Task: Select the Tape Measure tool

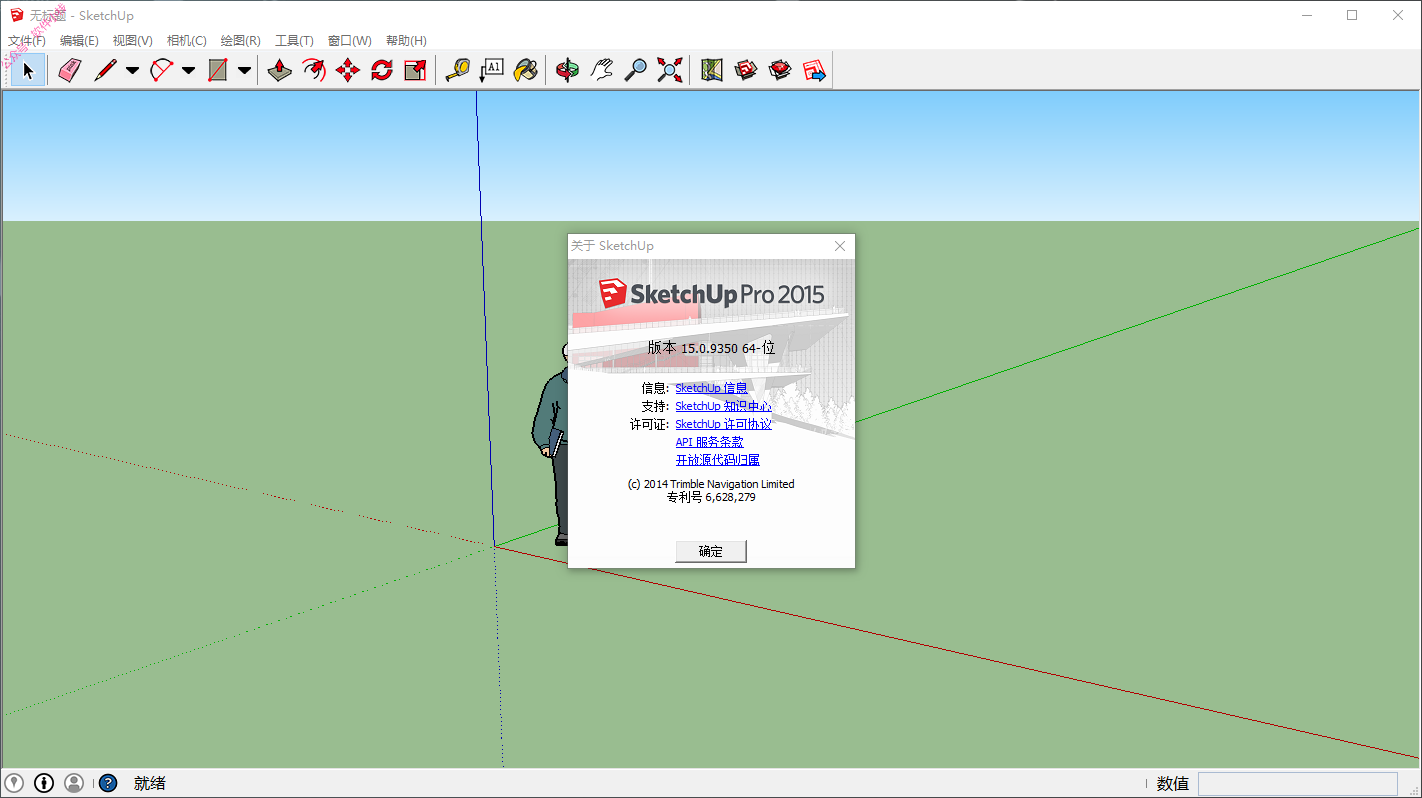Action: [x=458, y=70]
